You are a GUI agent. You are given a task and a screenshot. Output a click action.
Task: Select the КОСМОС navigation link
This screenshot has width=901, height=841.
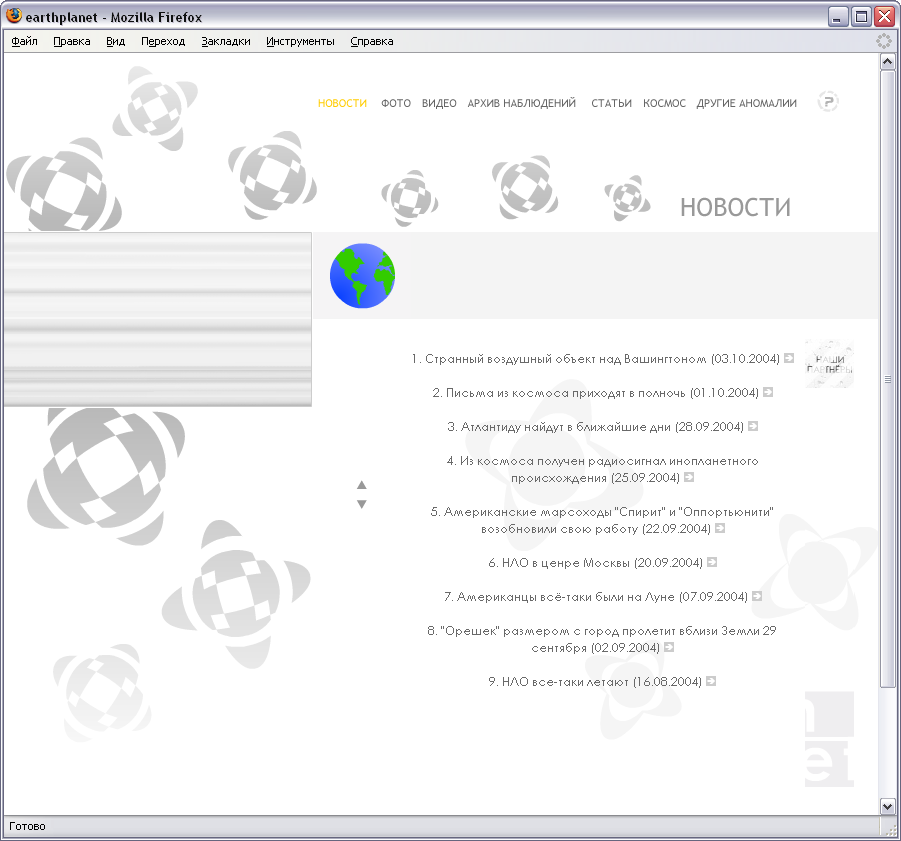[664, 103]
